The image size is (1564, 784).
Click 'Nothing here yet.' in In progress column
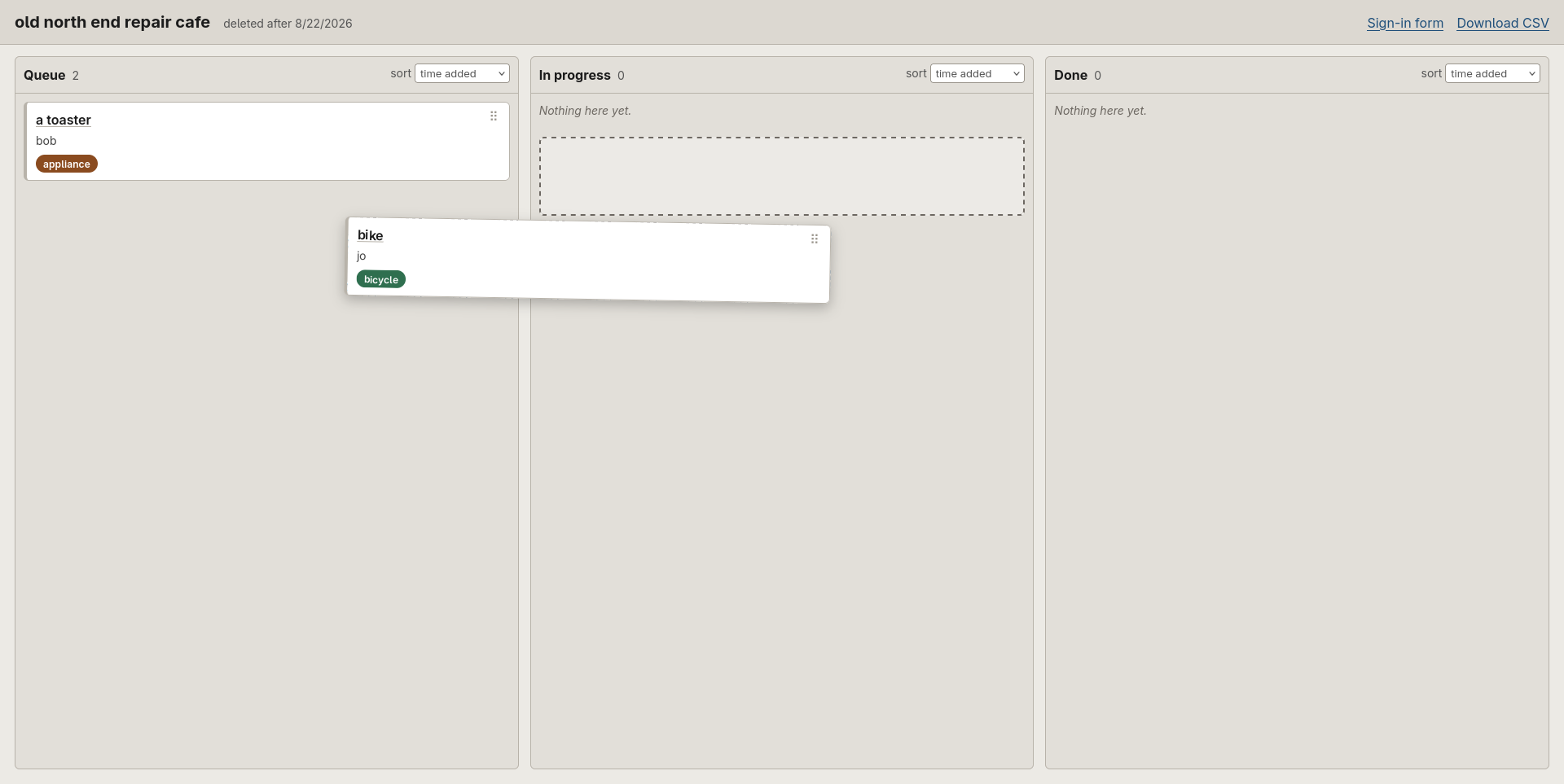point(585,111)
